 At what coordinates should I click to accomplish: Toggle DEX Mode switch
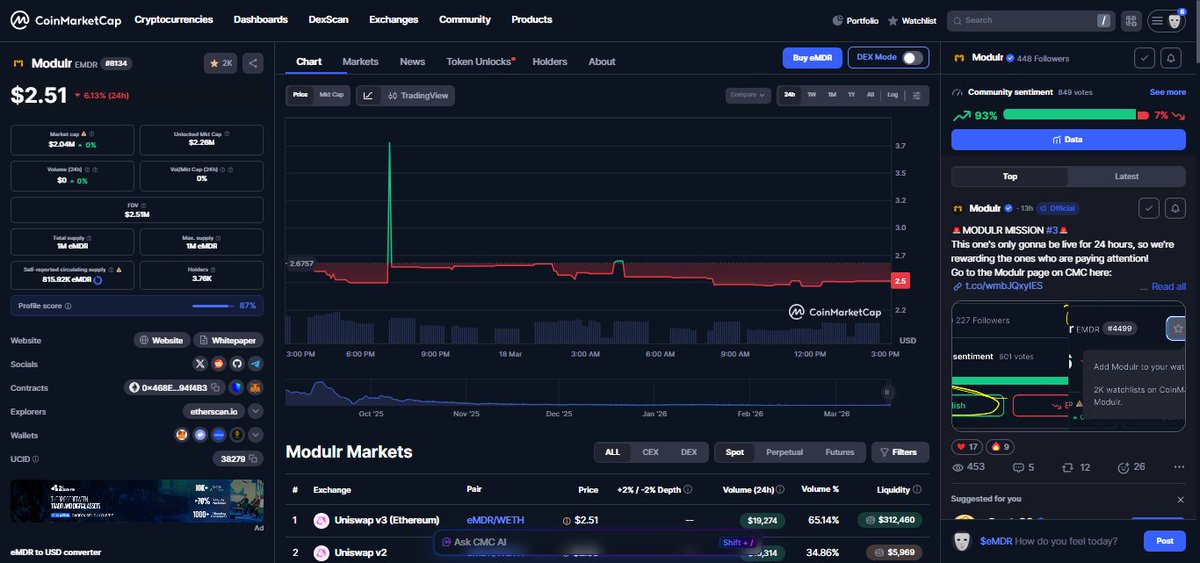click(913, 58)
